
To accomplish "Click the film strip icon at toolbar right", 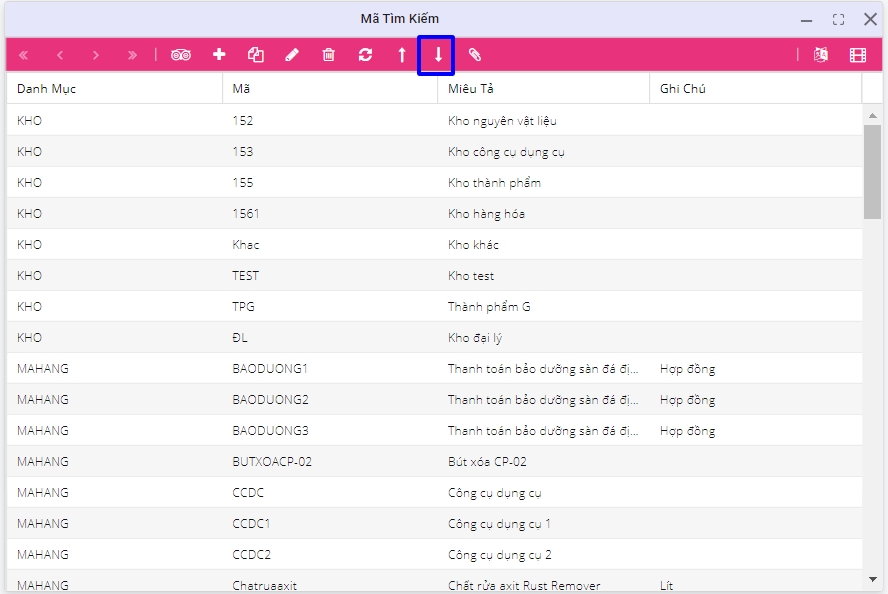I will 858,55.
